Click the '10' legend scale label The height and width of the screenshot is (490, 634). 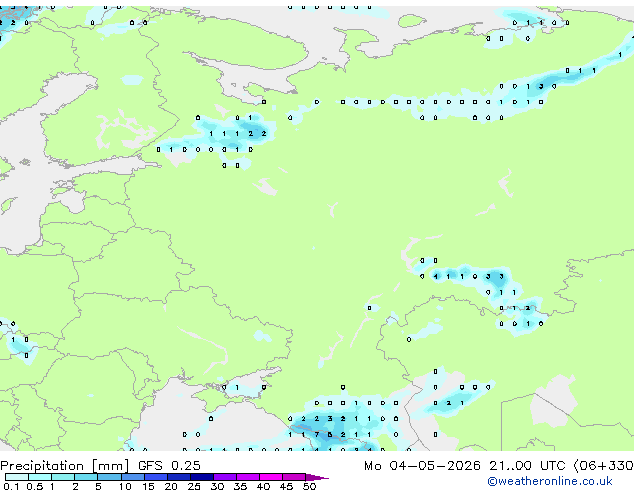[125, 486]
